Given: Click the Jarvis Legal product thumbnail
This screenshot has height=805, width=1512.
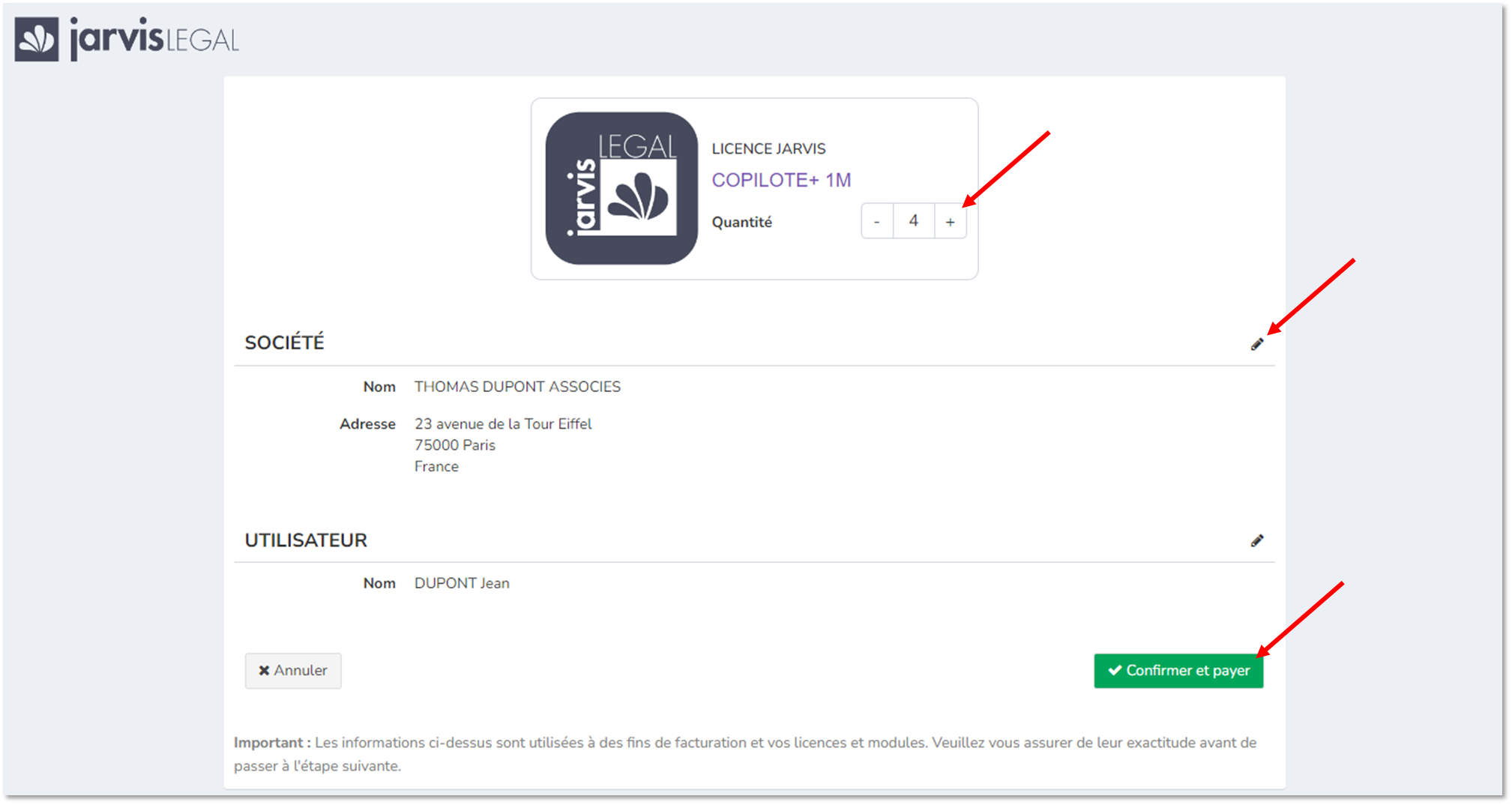Looking at the screenshot, I should coord(621,188).
